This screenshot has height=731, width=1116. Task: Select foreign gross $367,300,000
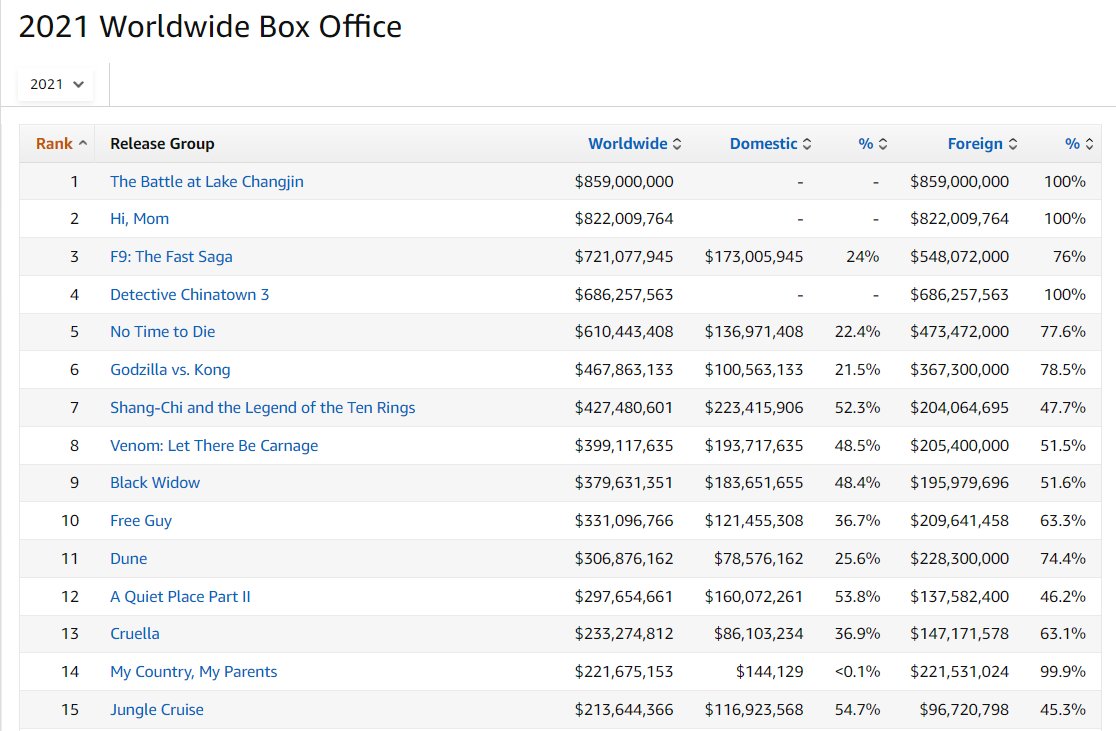click(959, 369)
